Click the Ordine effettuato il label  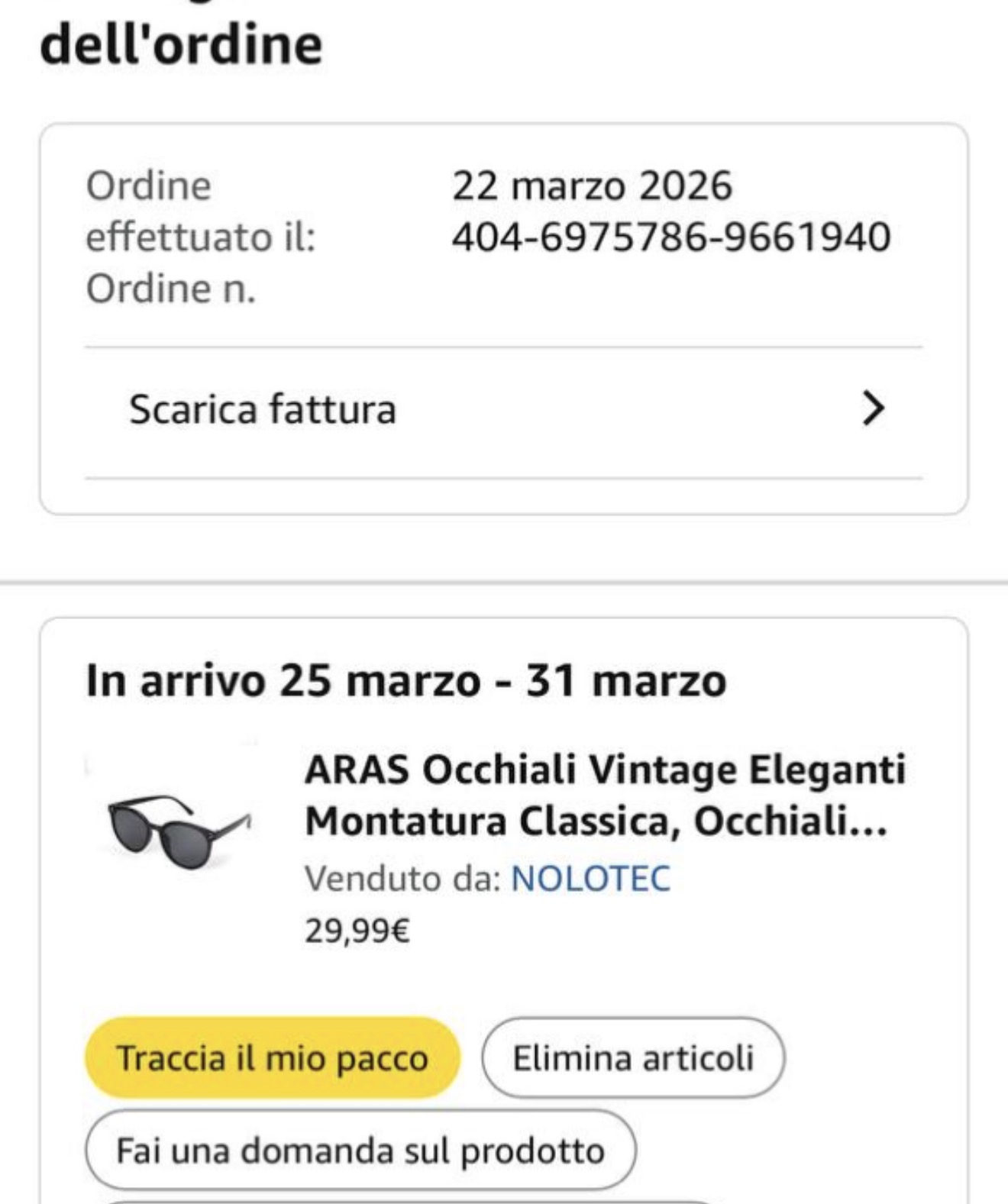coord(200,211)
